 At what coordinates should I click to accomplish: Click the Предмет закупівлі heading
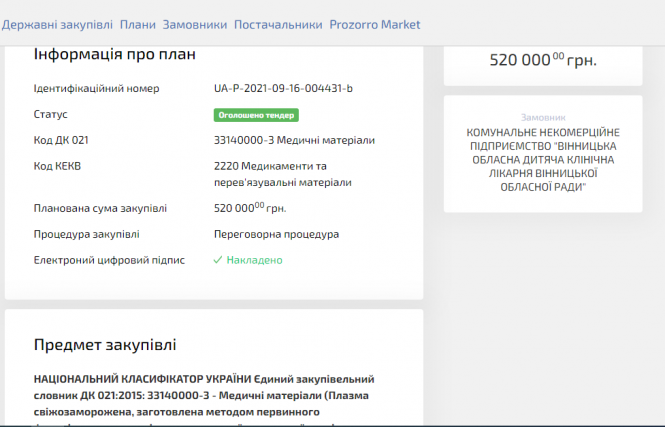[105, 345]
